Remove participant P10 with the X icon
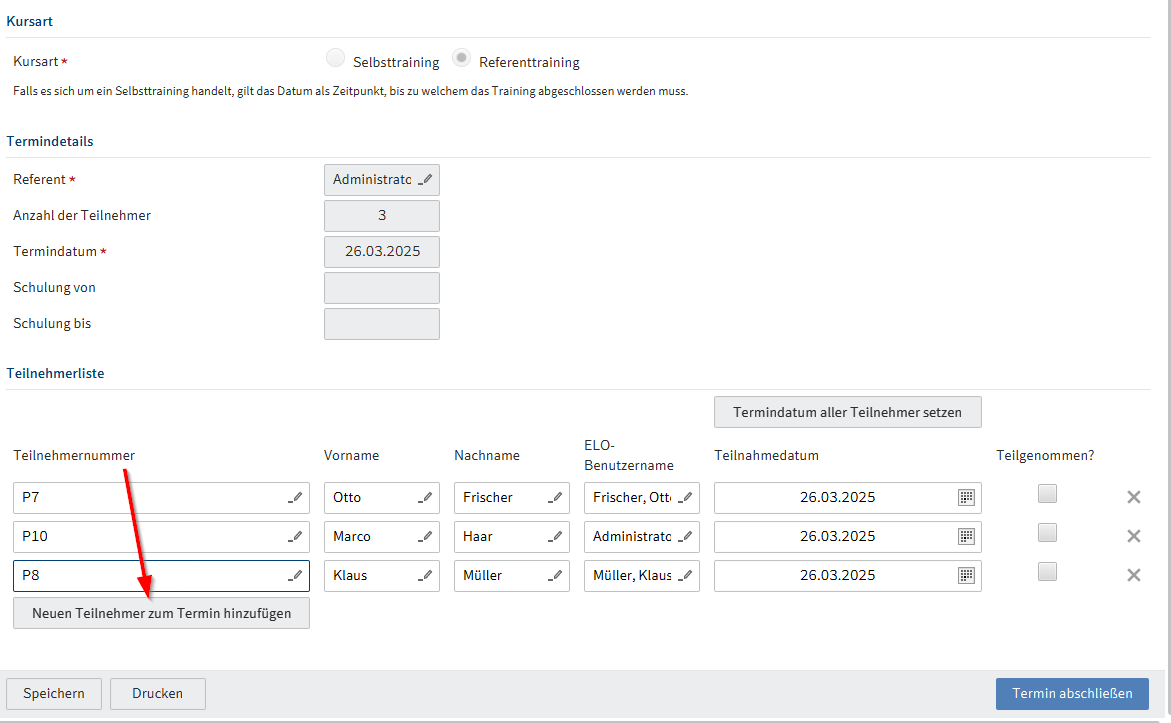1171x723 pixels. [x=1133, y=536]
